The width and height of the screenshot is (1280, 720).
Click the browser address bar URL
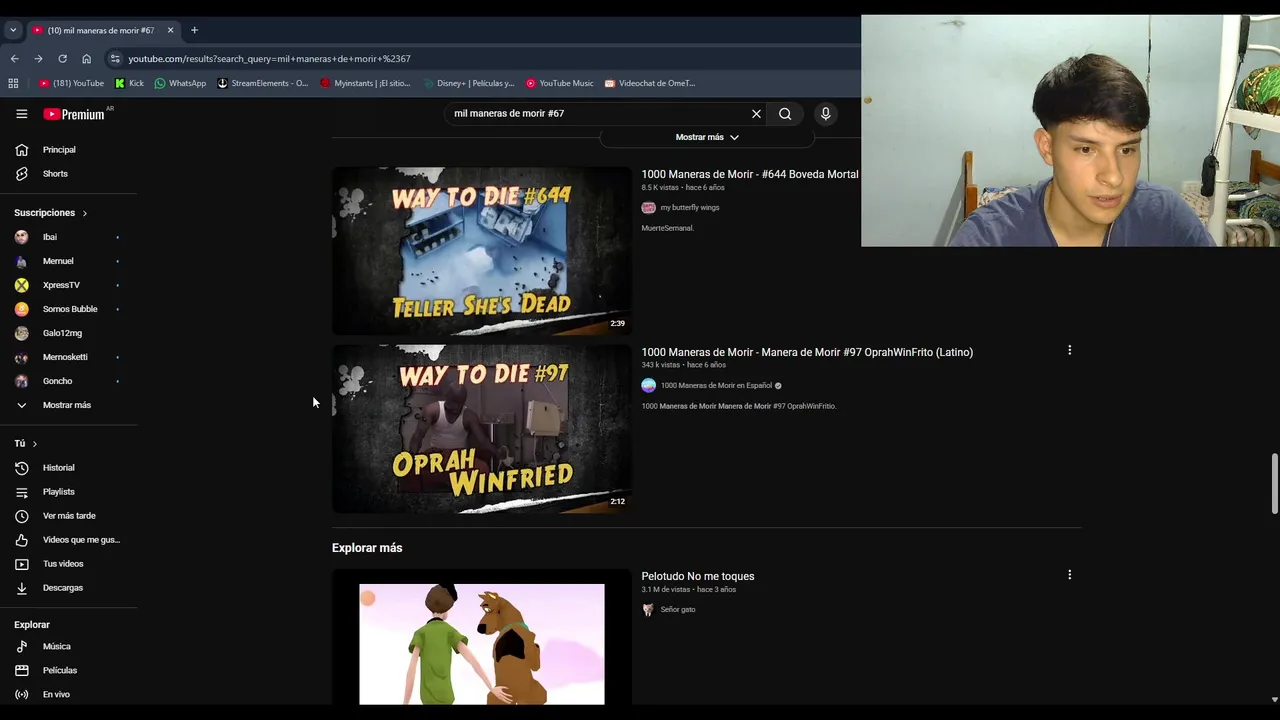coord(270,59)
